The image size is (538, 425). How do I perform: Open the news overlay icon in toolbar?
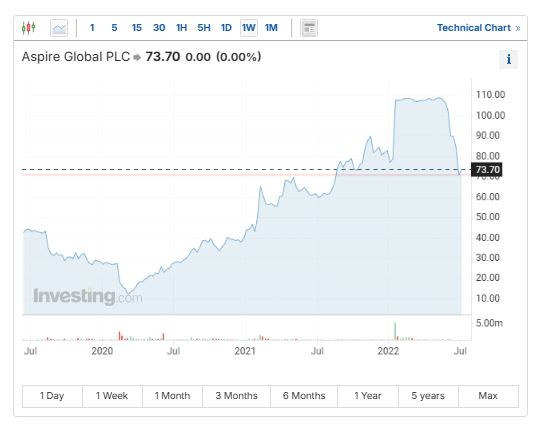pos(309,28)
